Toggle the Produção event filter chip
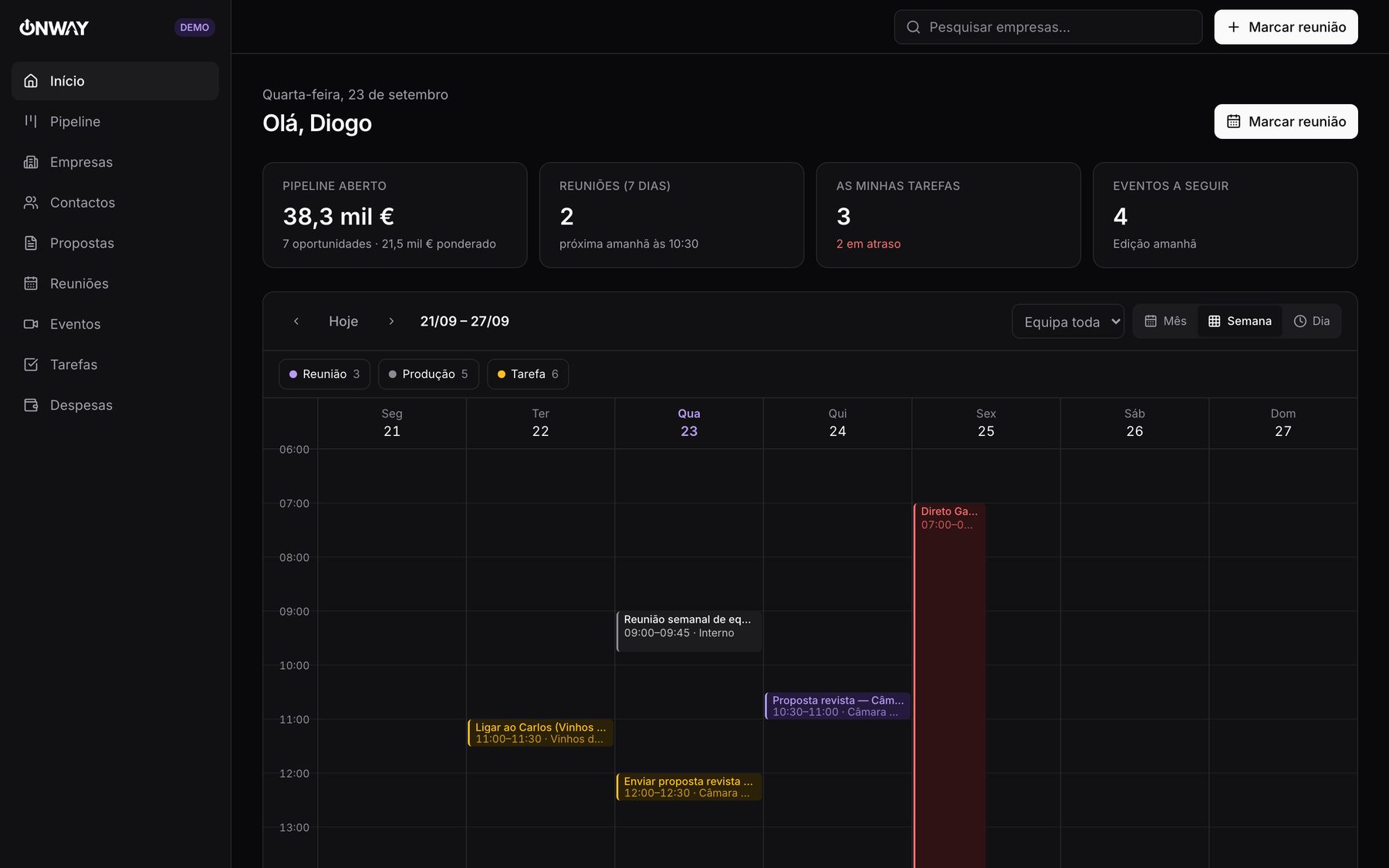This screenshot has height=868, width=1389. pyautogui.click(x=428, y=374)
